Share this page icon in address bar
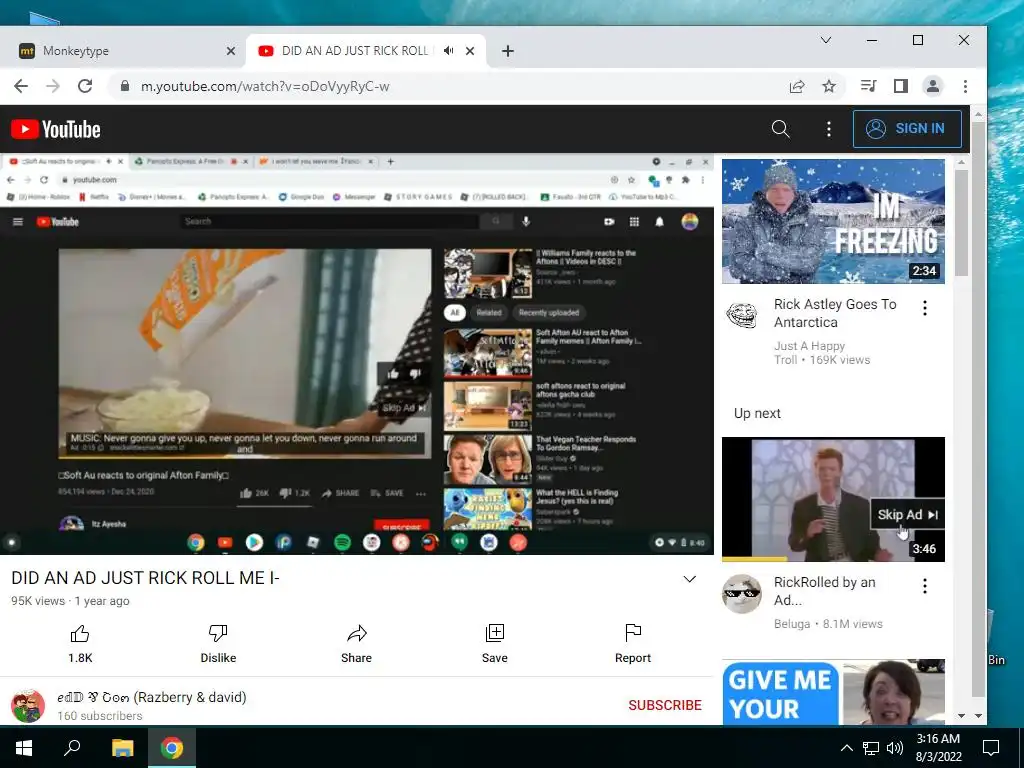Image resolution: width=1024 pixels, height=768 pixels. click(x=797, y=86)
